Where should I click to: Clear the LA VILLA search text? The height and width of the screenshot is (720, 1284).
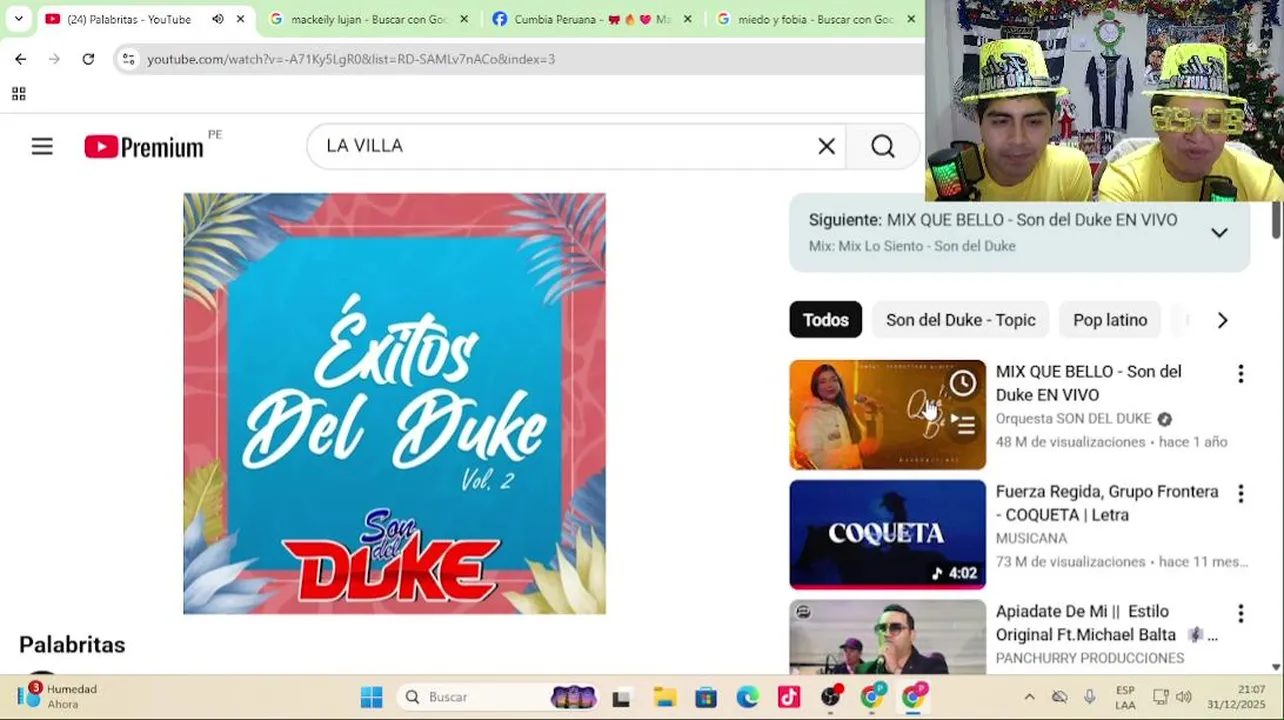point(826,146)
